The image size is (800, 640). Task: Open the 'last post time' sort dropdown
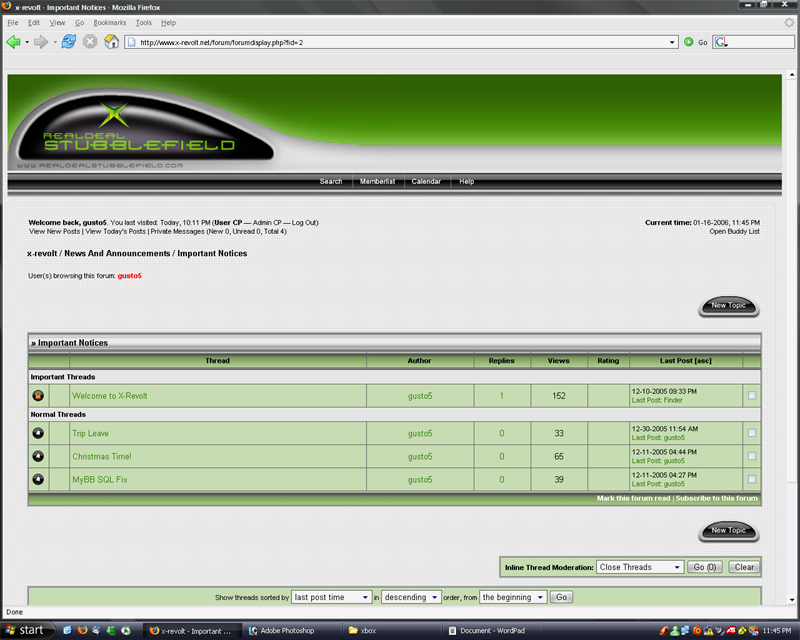331,597
